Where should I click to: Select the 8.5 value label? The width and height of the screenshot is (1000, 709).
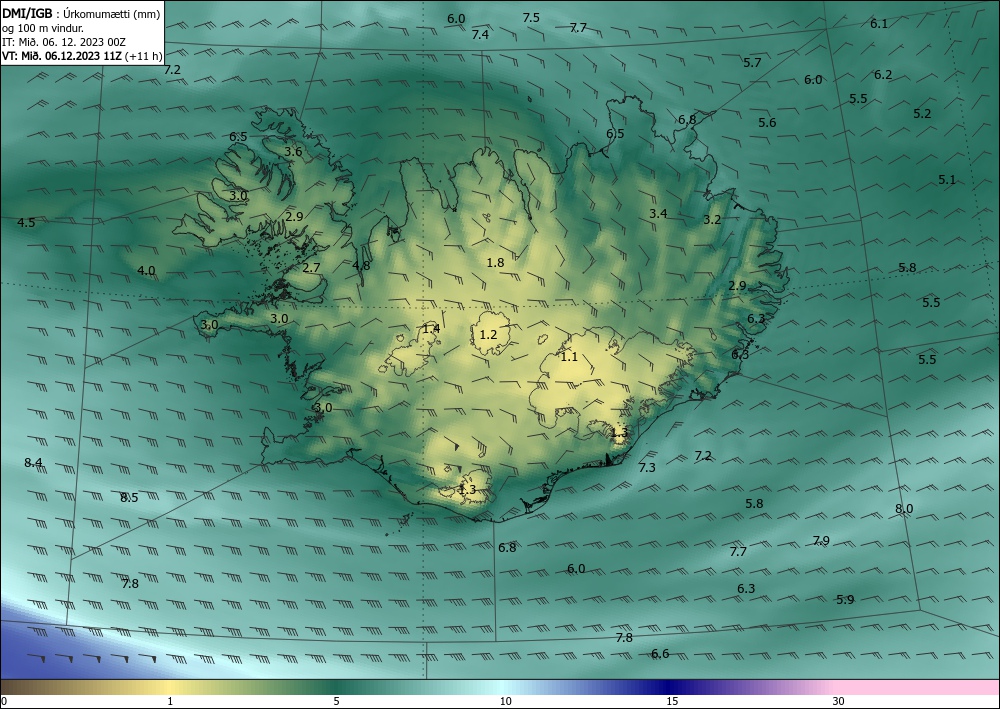pyautogui.click(x=129, y=497)
